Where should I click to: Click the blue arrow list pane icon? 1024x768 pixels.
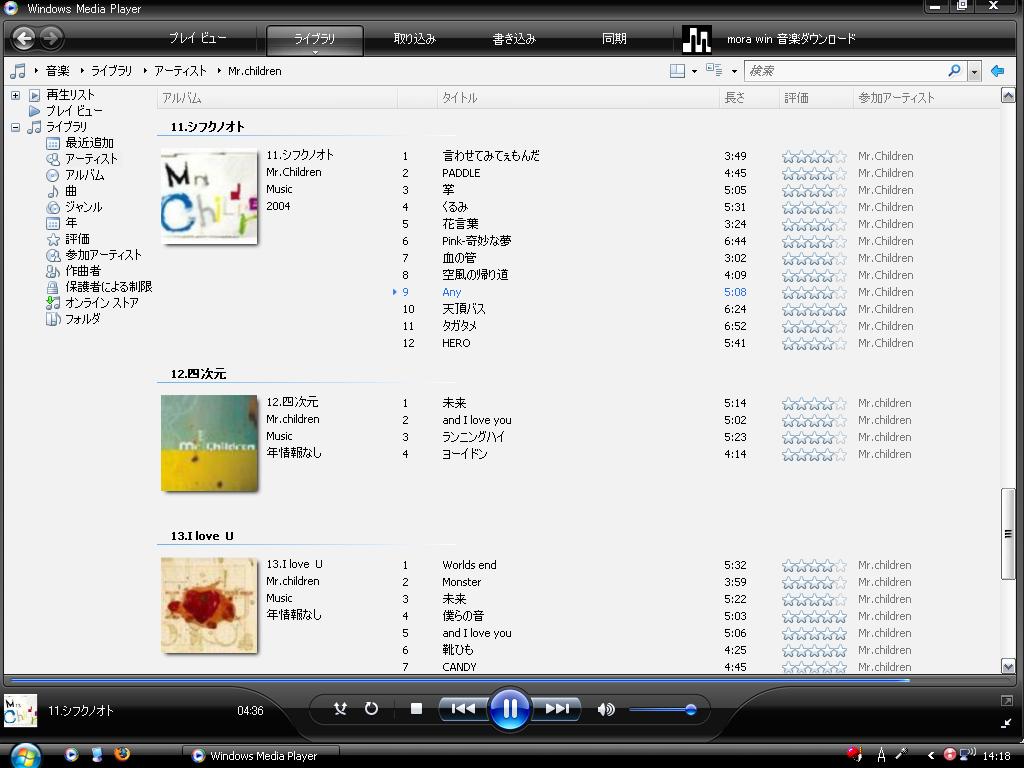pos(997,71)
